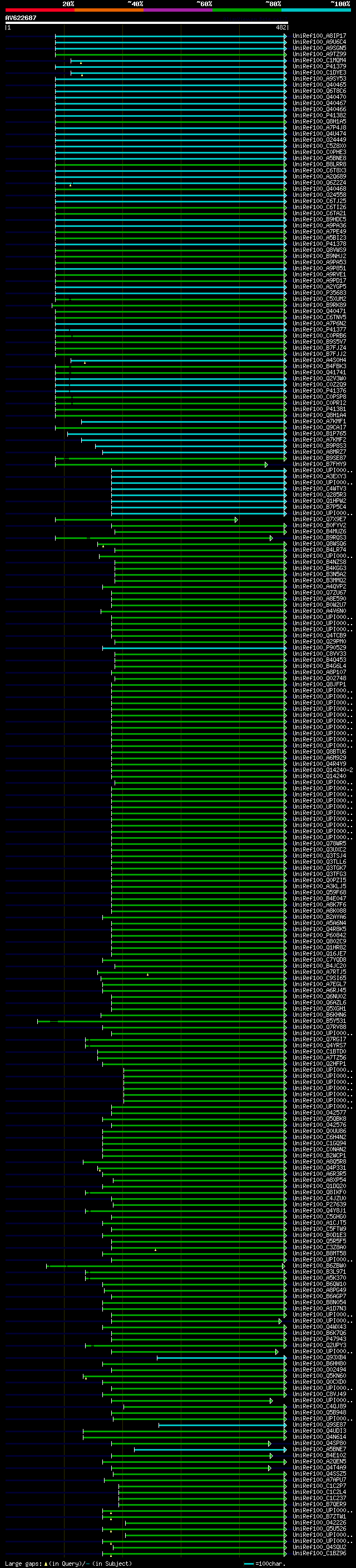Click the red 20% identity color bar
Screen dimensions: 356x1568
point(39,10)
